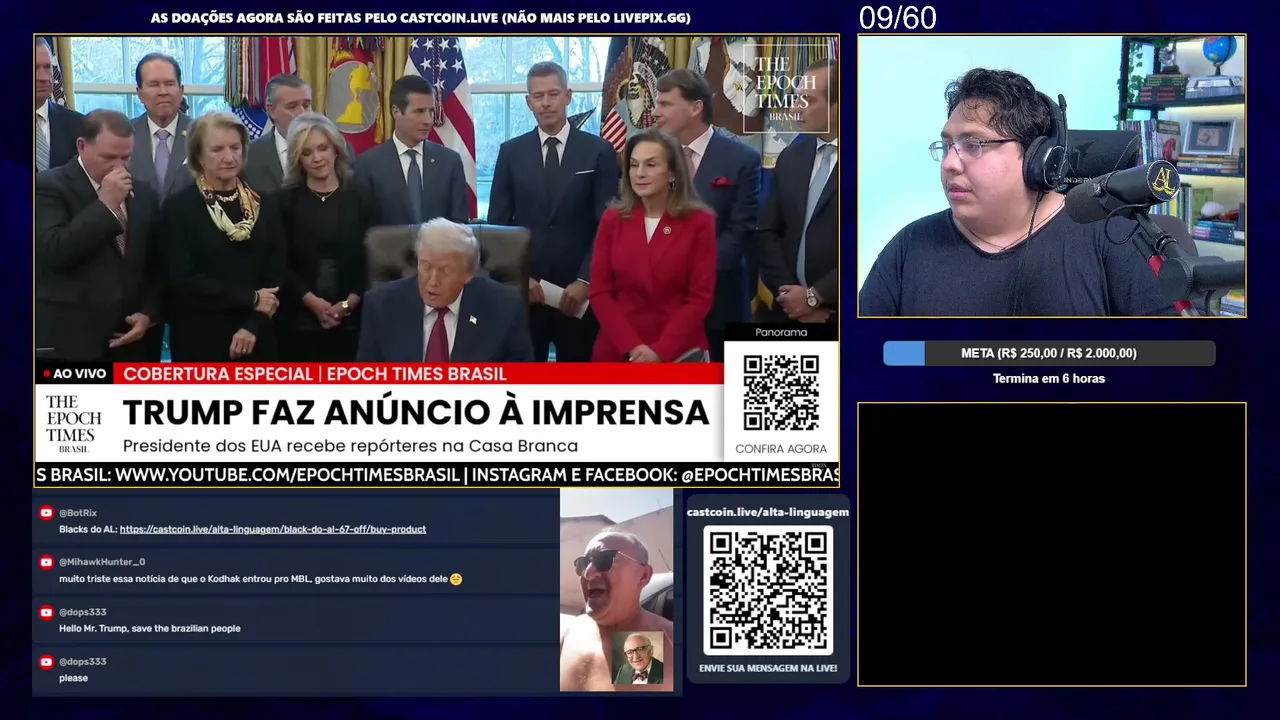Click the @BotRix username
1280x720 pixels.
pos(78,513)
